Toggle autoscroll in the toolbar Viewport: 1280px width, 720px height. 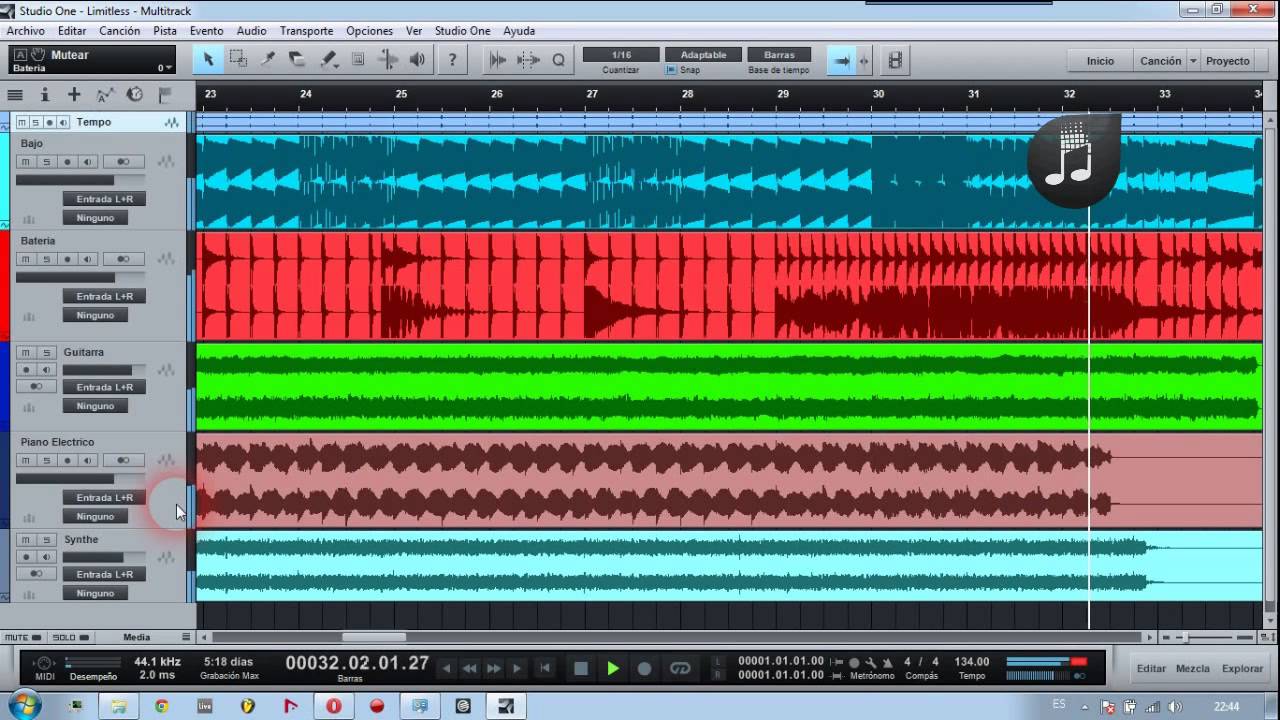click(841, 61)
